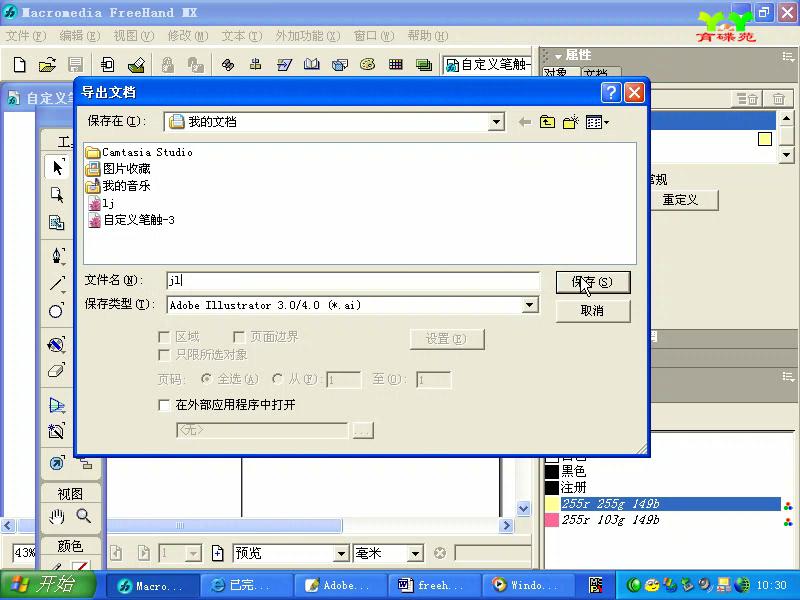The width and height of the screenshot is (800, 600).
Task: Open the library book icon in toolbar
Action: (311, 64)
